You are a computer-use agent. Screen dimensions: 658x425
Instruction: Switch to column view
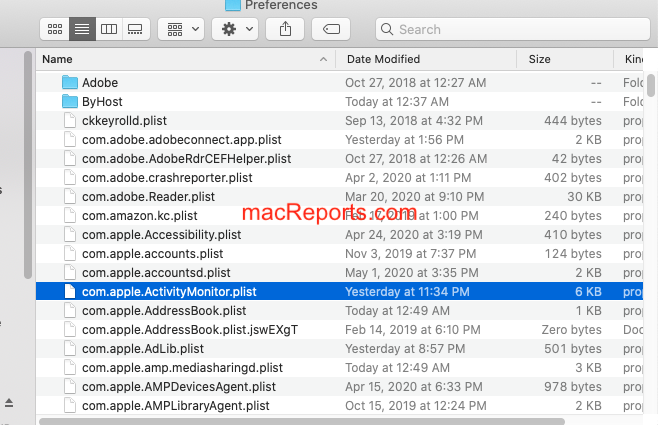tap(109, 29)
